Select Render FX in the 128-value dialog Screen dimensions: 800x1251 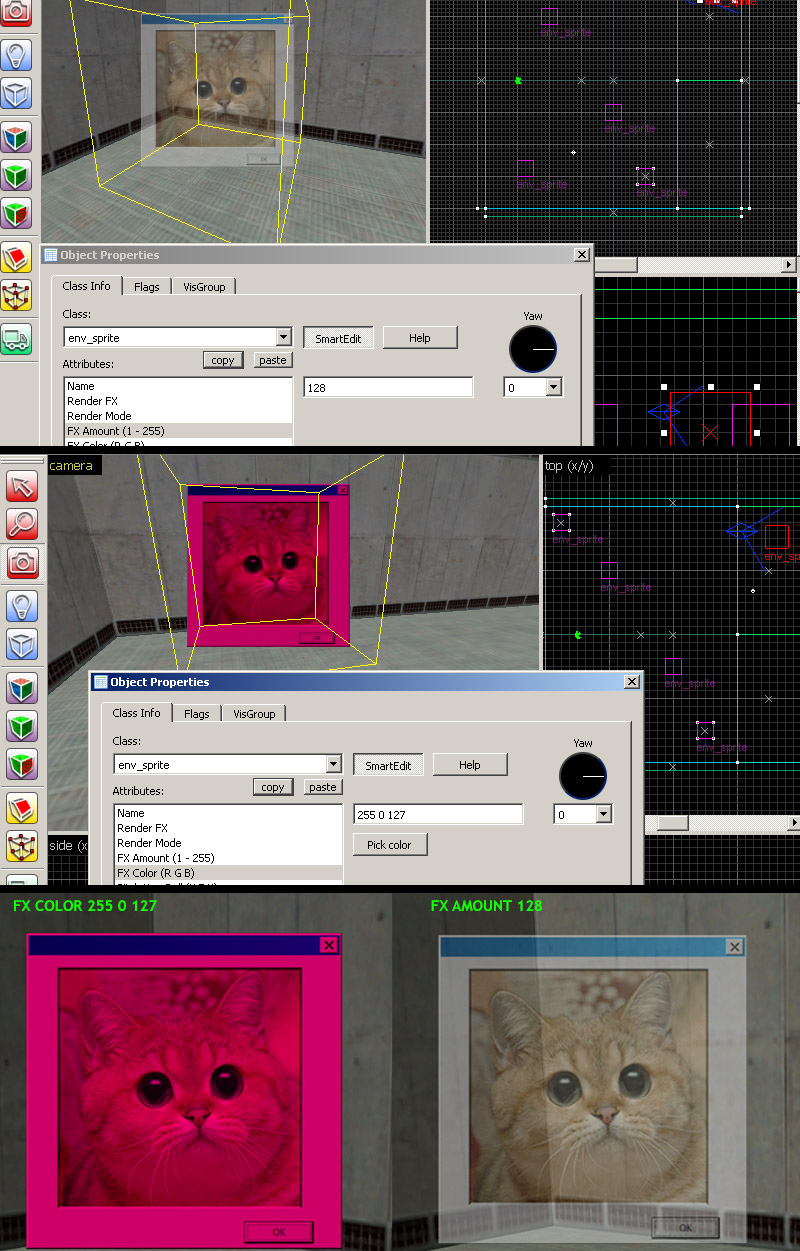(x=178, y=401)
